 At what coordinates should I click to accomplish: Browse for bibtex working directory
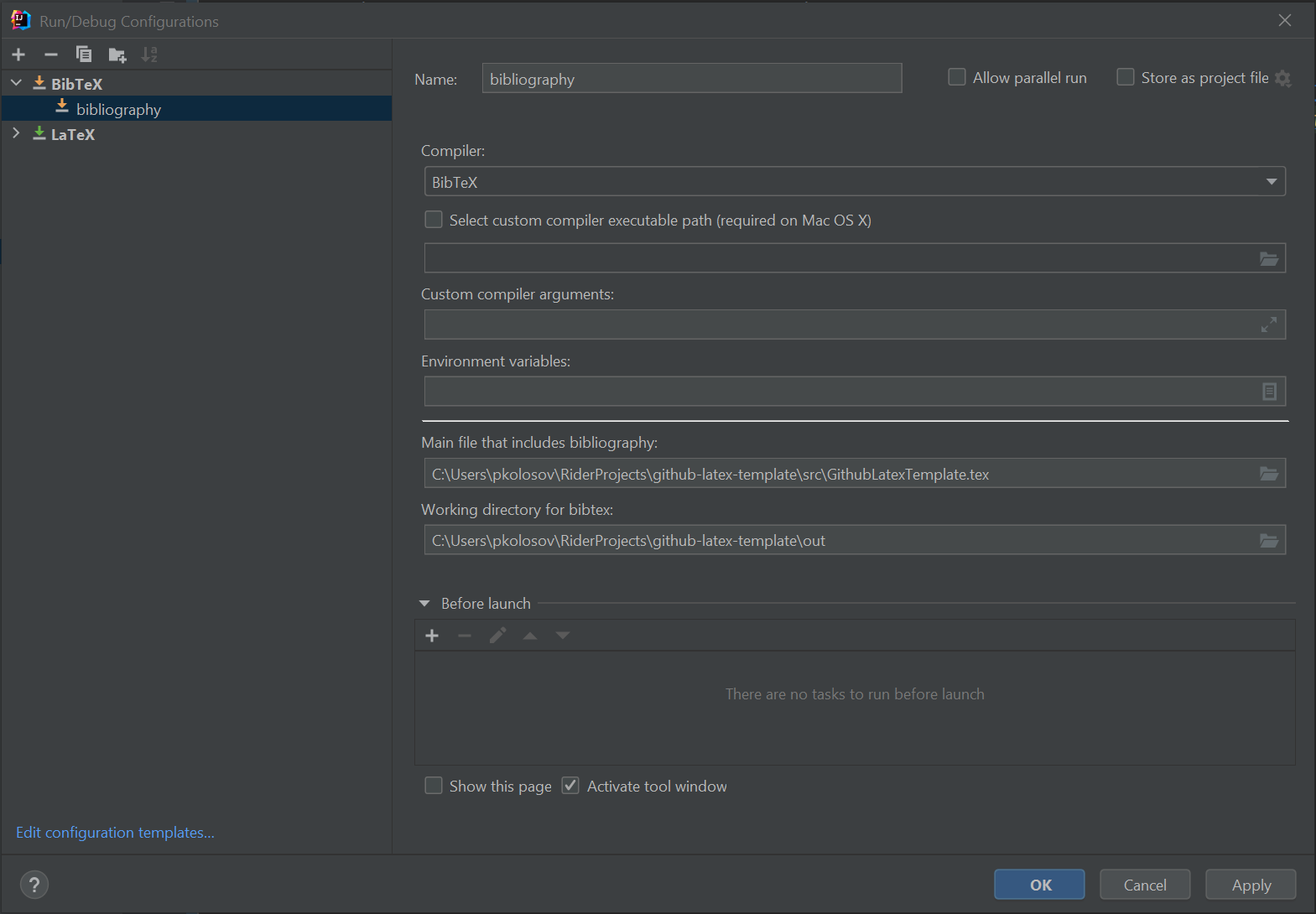pos(1269,541)
